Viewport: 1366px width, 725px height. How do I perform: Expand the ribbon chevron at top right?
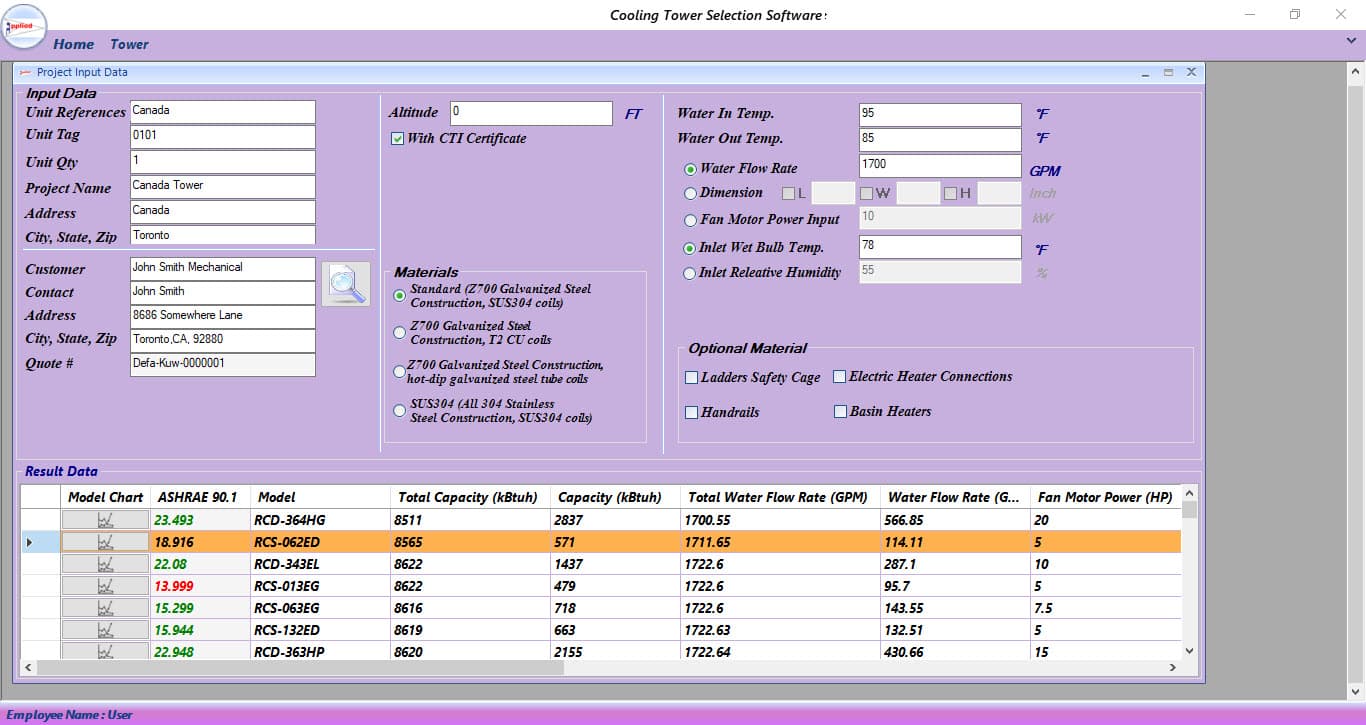click(x=1353, y=41)
